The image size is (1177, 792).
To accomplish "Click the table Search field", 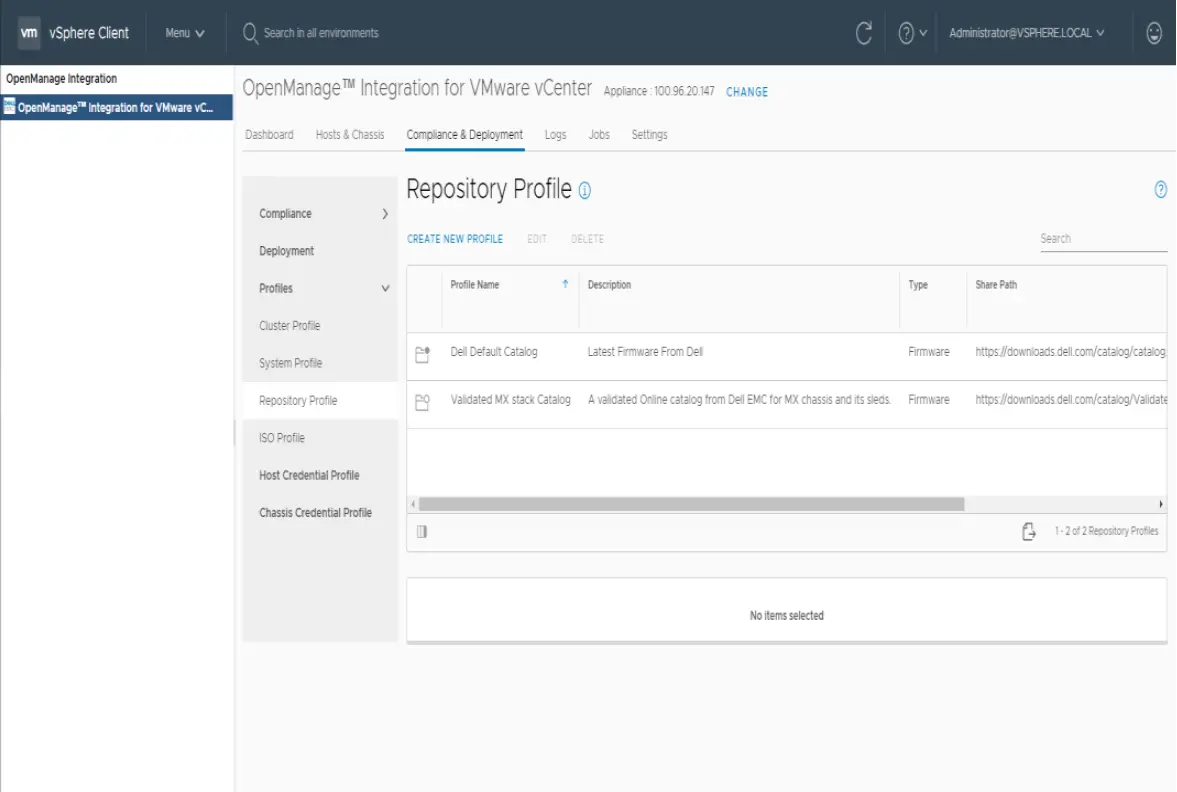I will tap(1103, 239).
